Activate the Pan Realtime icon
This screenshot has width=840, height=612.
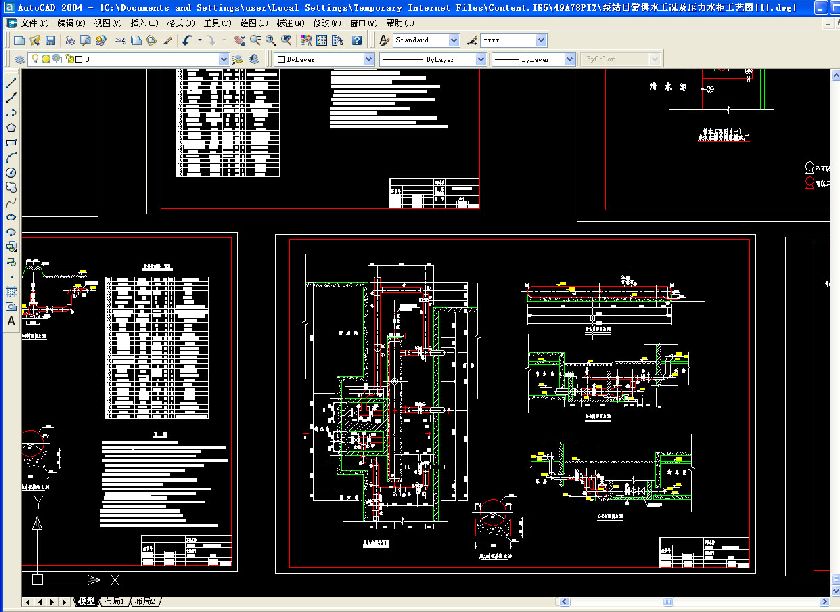[x=239, y=40]
